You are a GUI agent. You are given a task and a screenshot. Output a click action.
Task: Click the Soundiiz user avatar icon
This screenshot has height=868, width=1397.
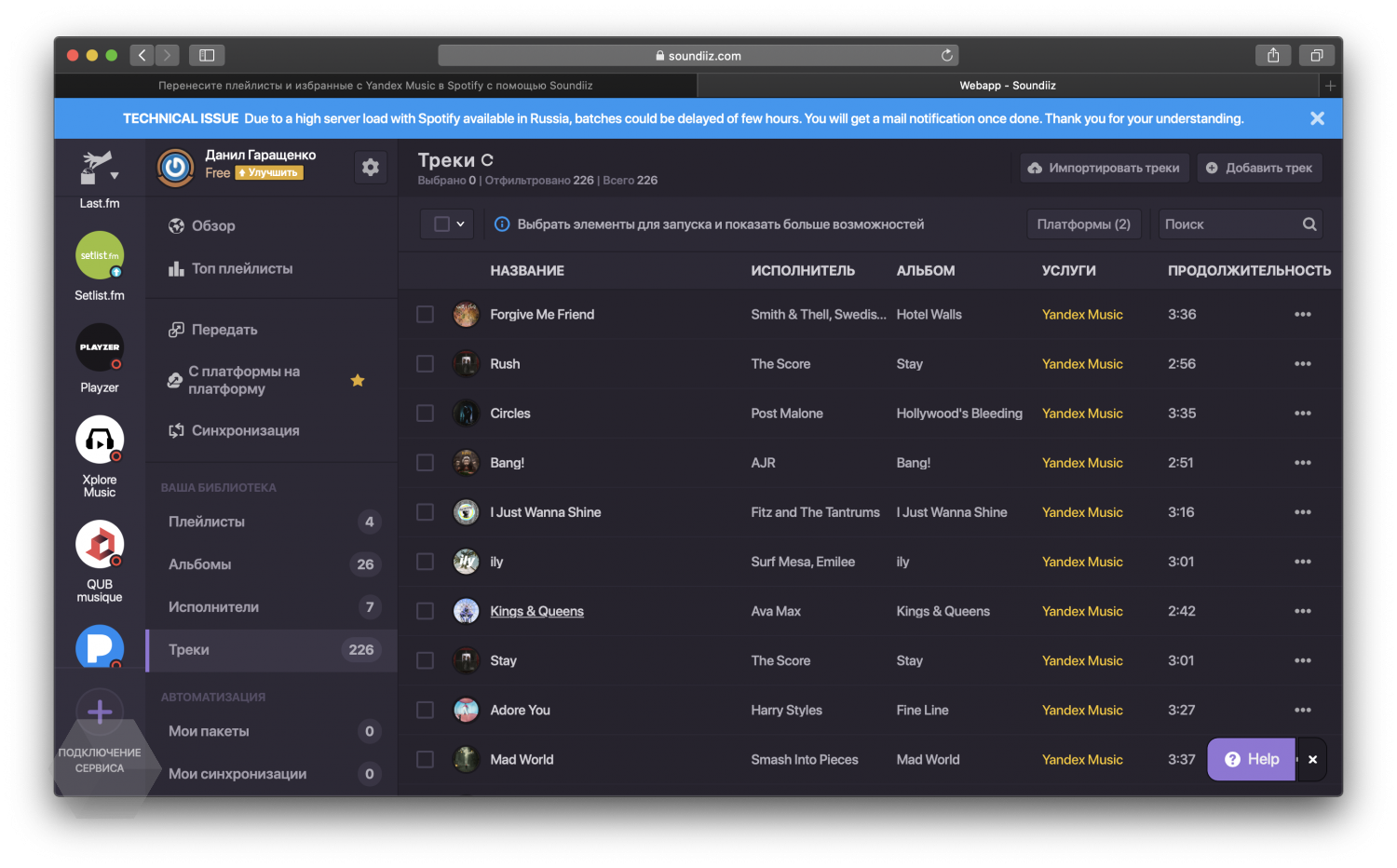click(175, 168)
